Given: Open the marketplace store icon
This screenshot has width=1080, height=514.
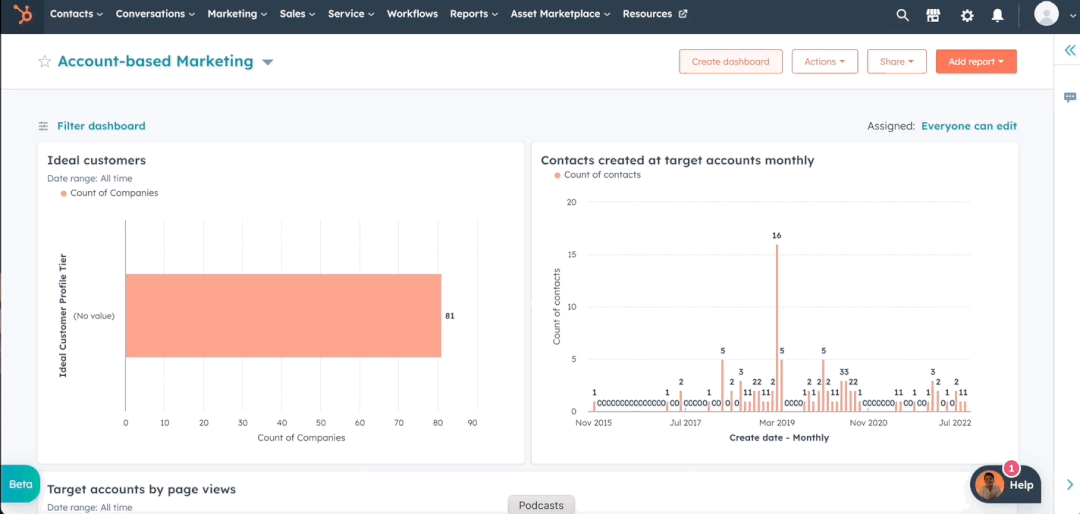Looking at the screenshot, I should pyautogui.click(x=933, y=15).
